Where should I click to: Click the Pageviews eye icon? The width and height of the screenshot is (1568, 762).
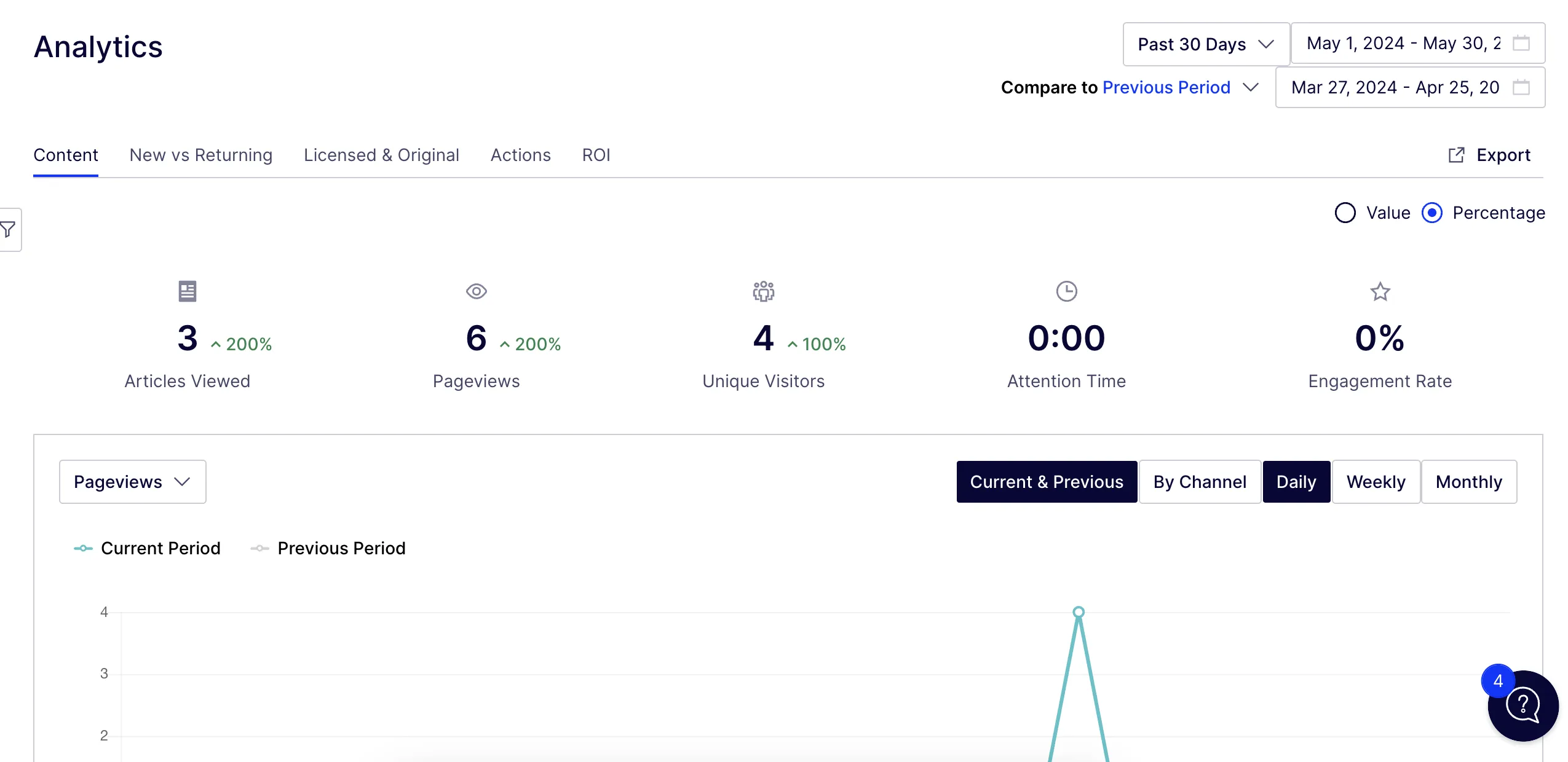pos(477,291)
